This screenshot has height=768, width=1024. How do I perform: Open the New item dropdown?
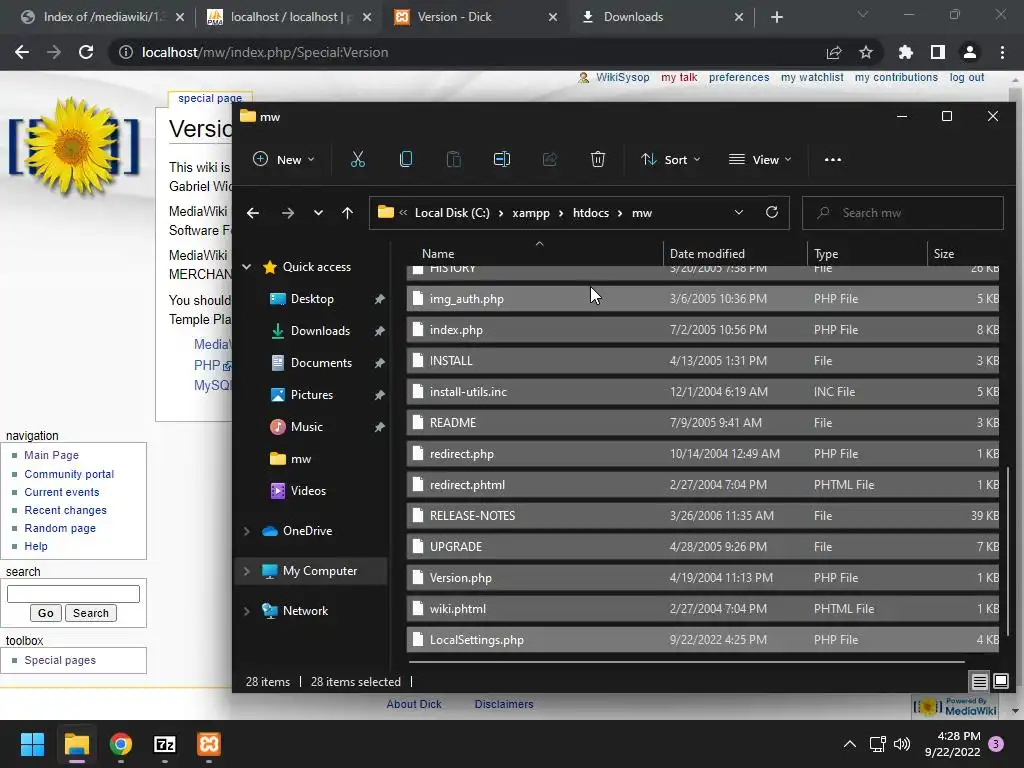[284, 159]
